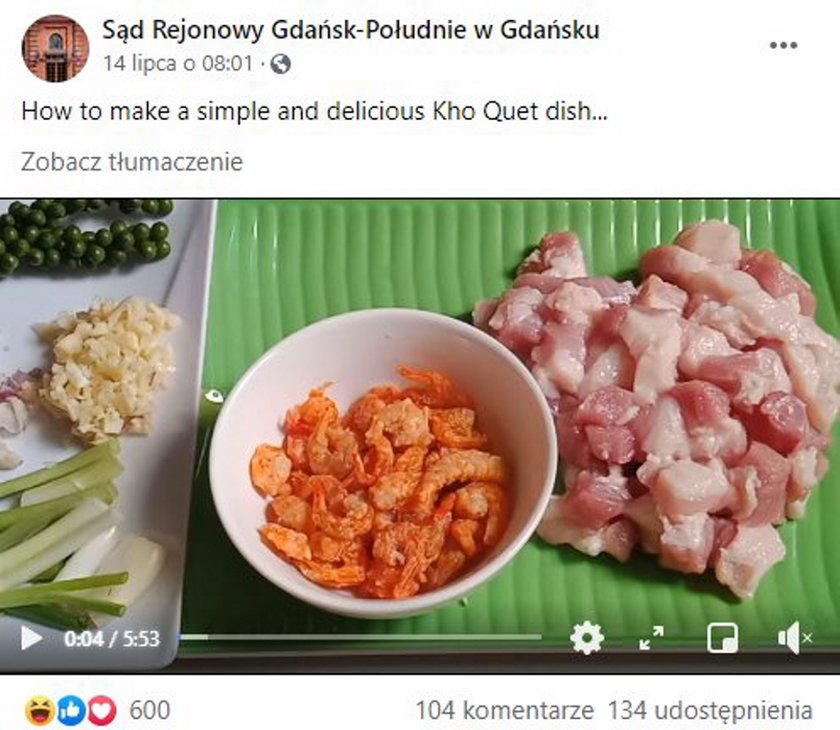Open the post options three-dot menu
Image resolution: width=840 pixels, height=730 pixels.
(x=783, y=46)
